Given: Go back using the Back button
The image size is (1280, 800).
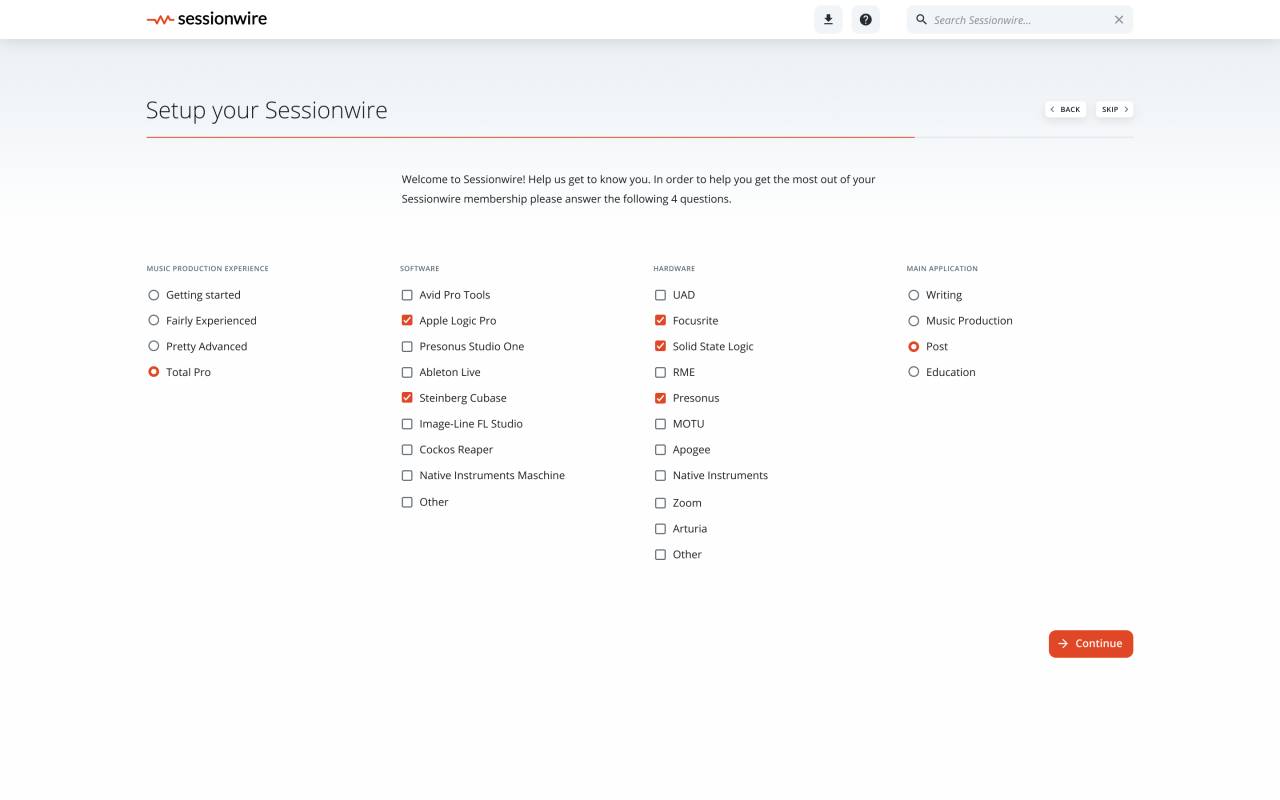Looking at the screenshot, I should 1065,109.
